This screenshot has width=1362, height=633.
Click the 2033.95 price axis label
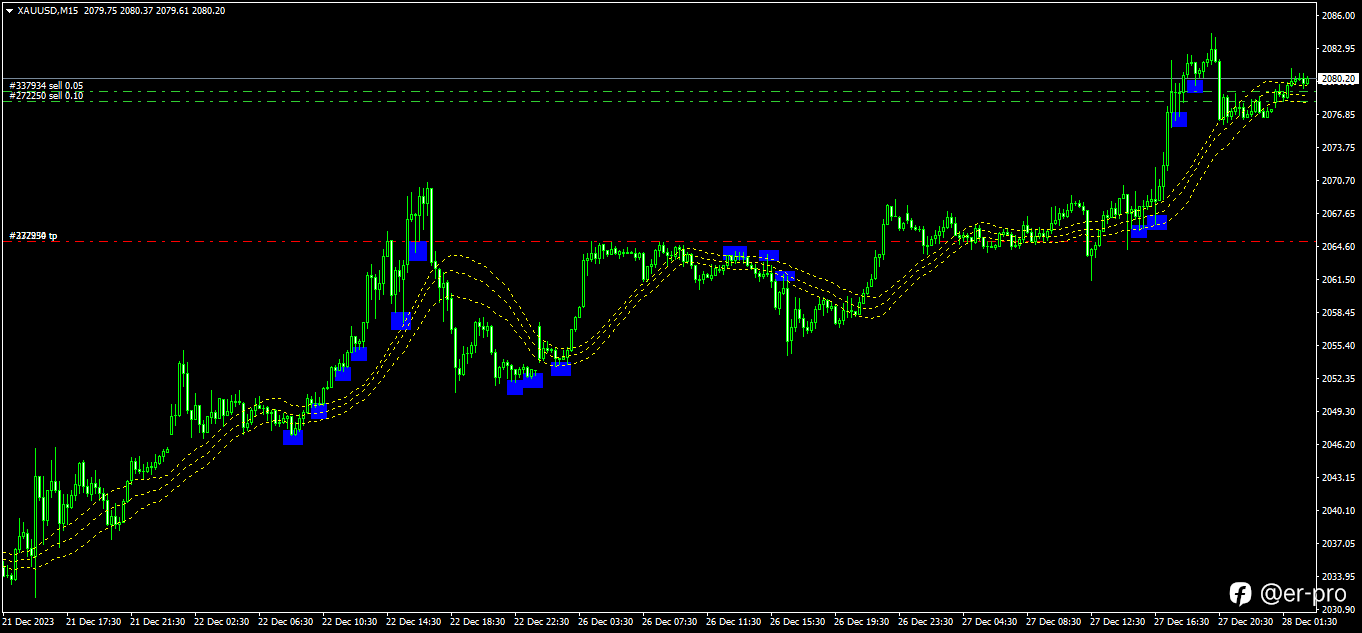(x=1337, y=576)
